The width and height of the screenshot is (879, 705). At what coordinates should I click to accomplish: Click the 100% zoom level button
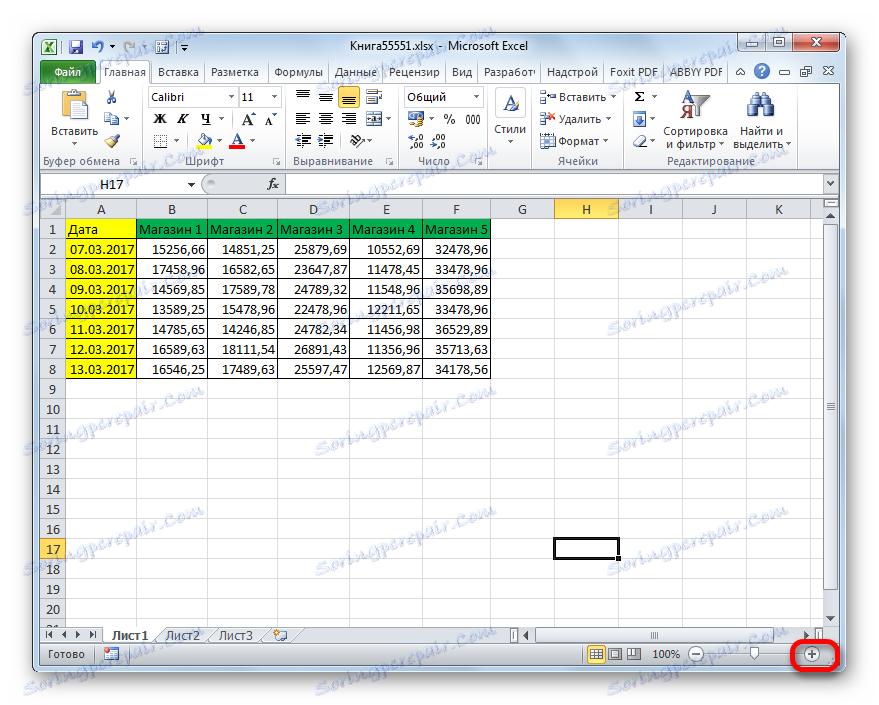666,654
